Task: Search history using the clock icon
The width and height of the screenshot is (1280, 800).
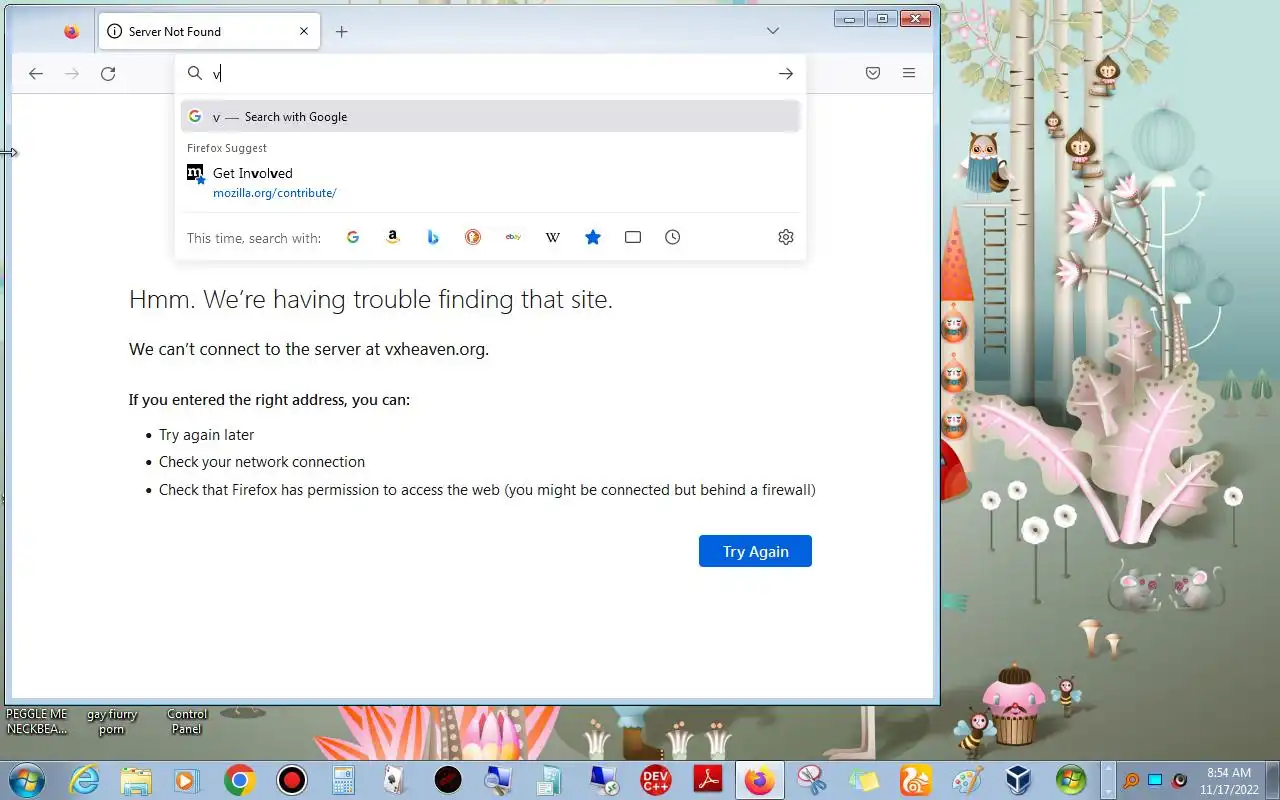Action: pyautogui.click(x=673, y=237)
